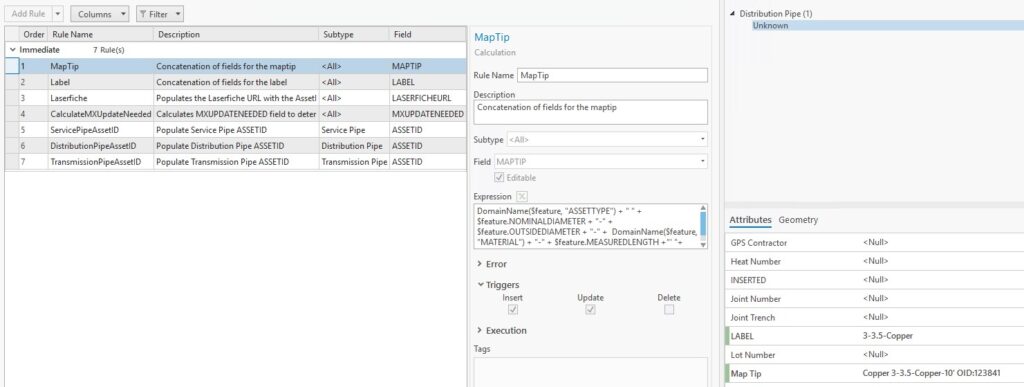Switch to the Attributes tab
Image resolution: width=1024 pixels, height=387 pixels.
click(x=750, y=220)
